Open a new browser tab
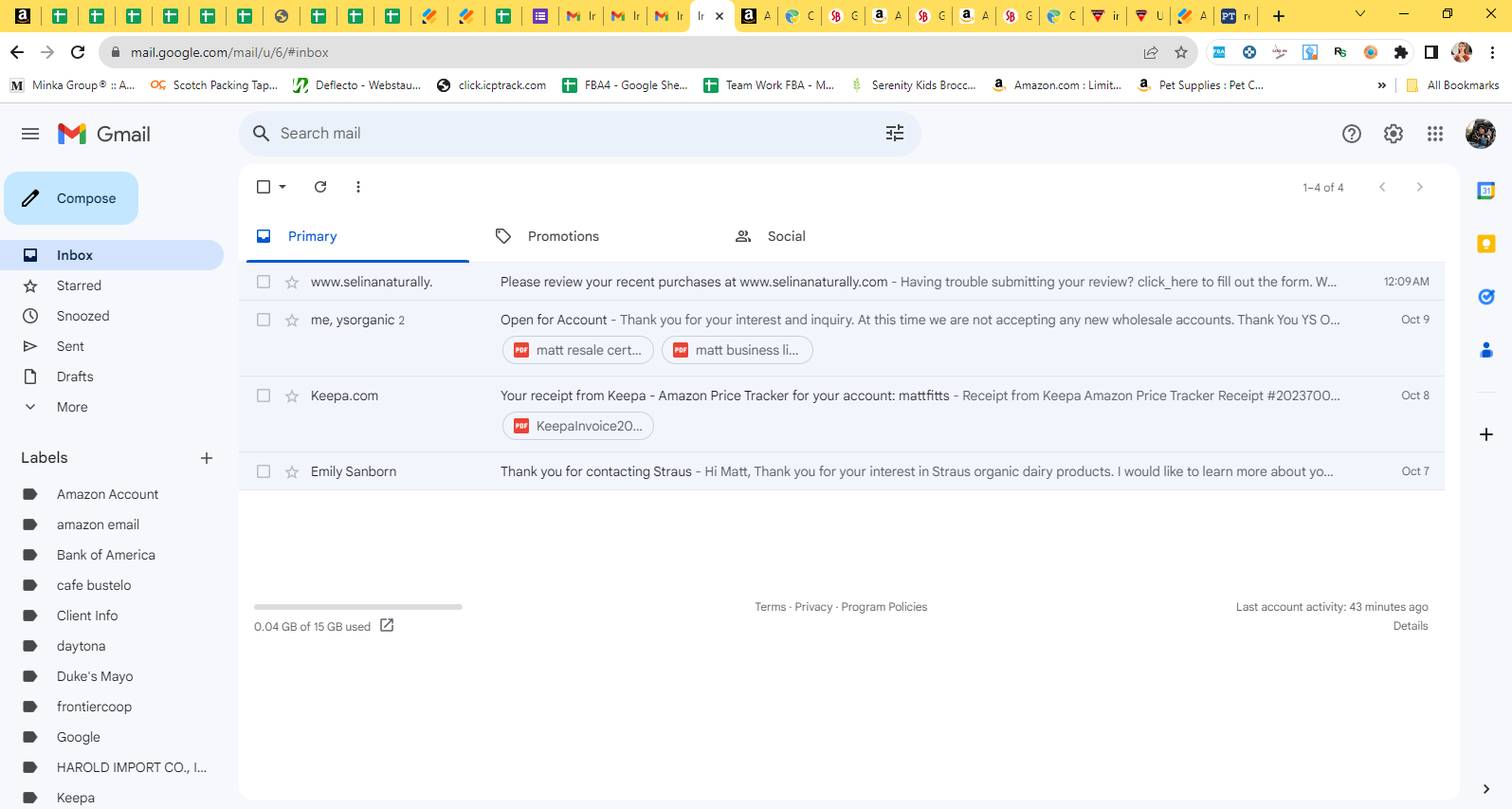Screen dimensions: 1512x809 1279,16
